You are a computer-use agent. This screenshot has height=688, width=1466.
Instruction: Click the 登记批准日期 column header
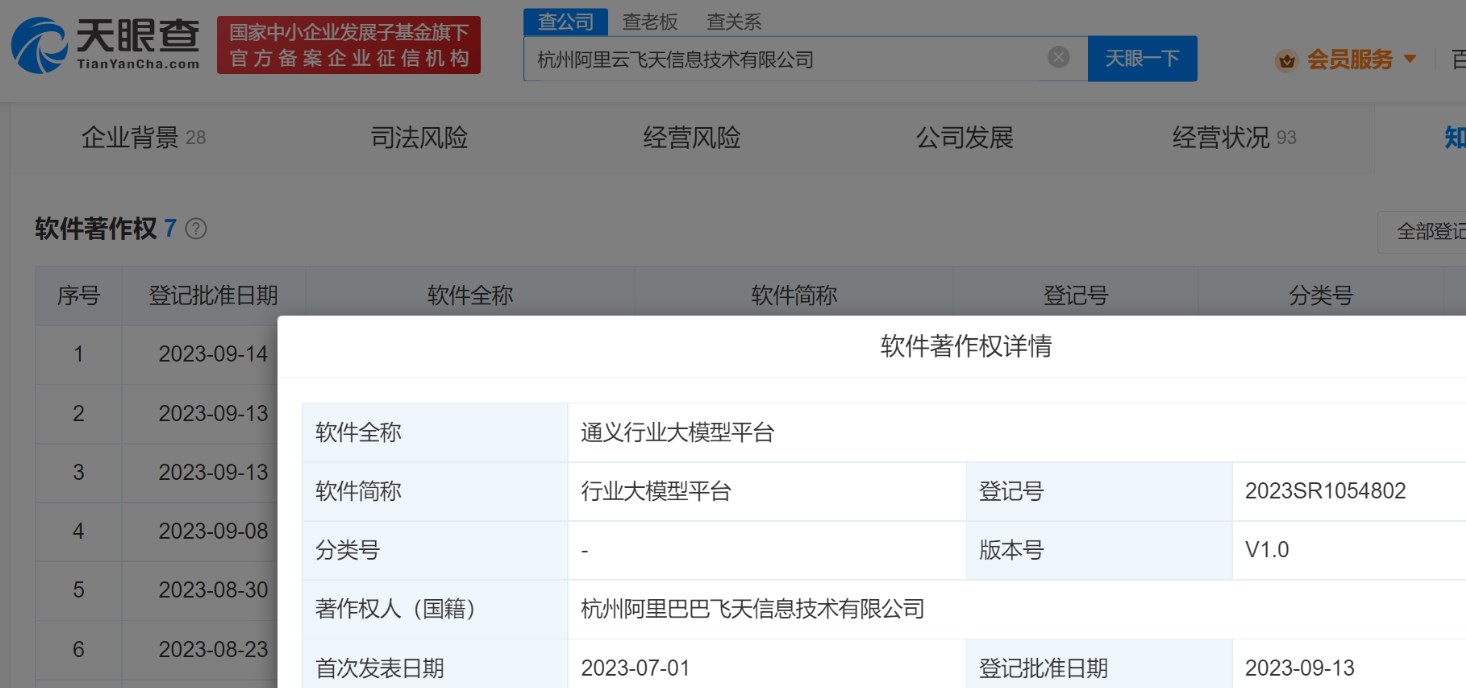[213, 296]
